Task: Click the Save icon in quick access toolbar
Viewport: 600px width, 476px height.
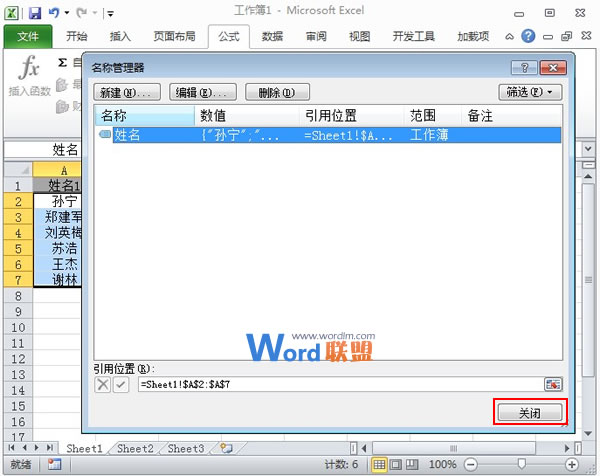Action: point(34,13)
